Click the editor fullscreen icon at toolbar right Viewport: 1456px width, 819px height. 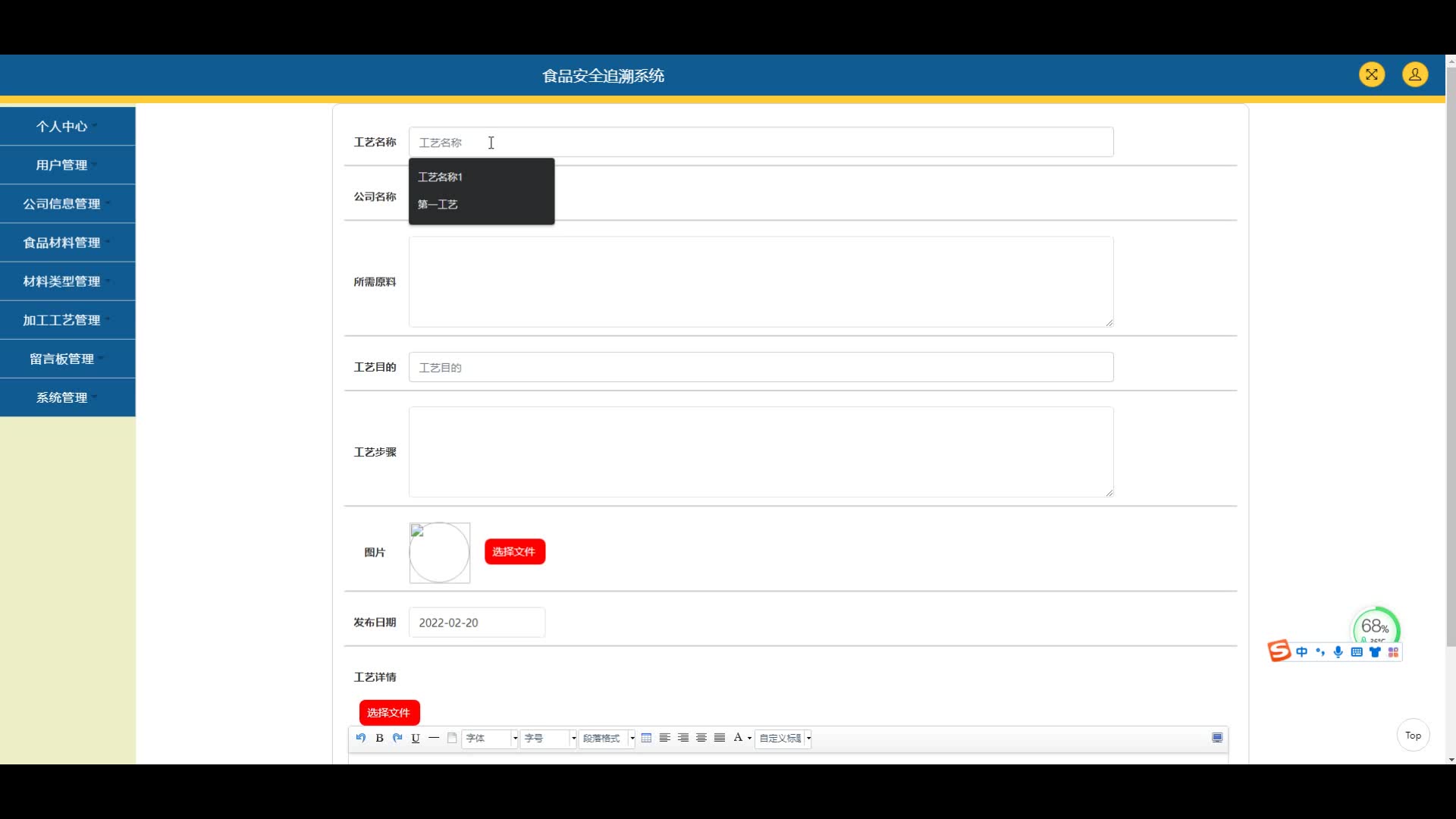(x=1217, y=738)
